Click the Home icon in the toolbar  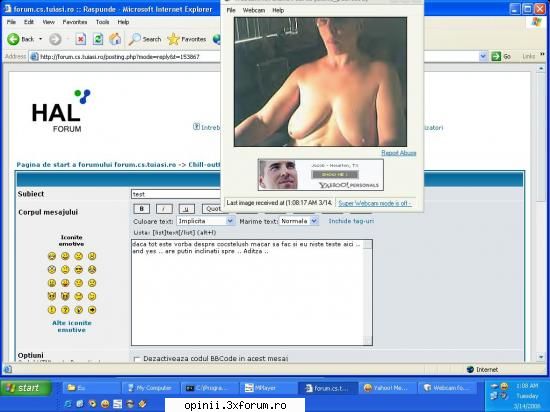[115, 39]
